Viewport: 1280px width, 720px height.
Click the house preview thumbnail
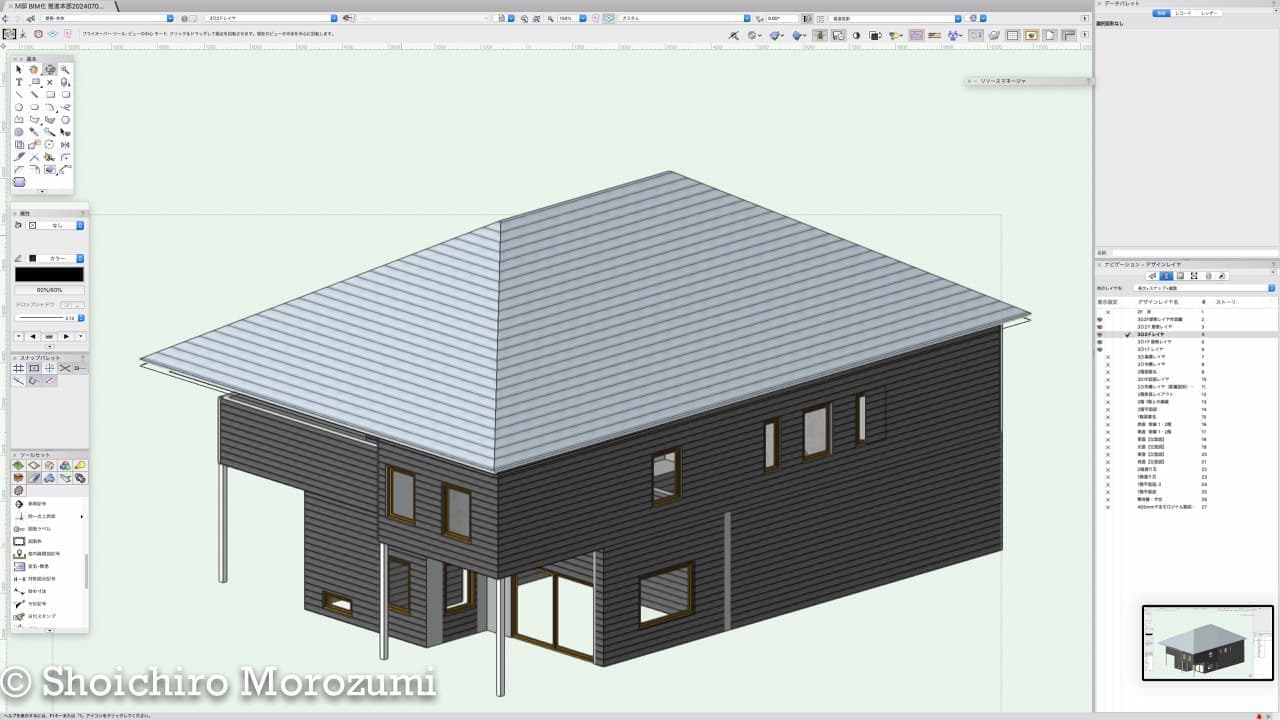[x=1207, y=642]
